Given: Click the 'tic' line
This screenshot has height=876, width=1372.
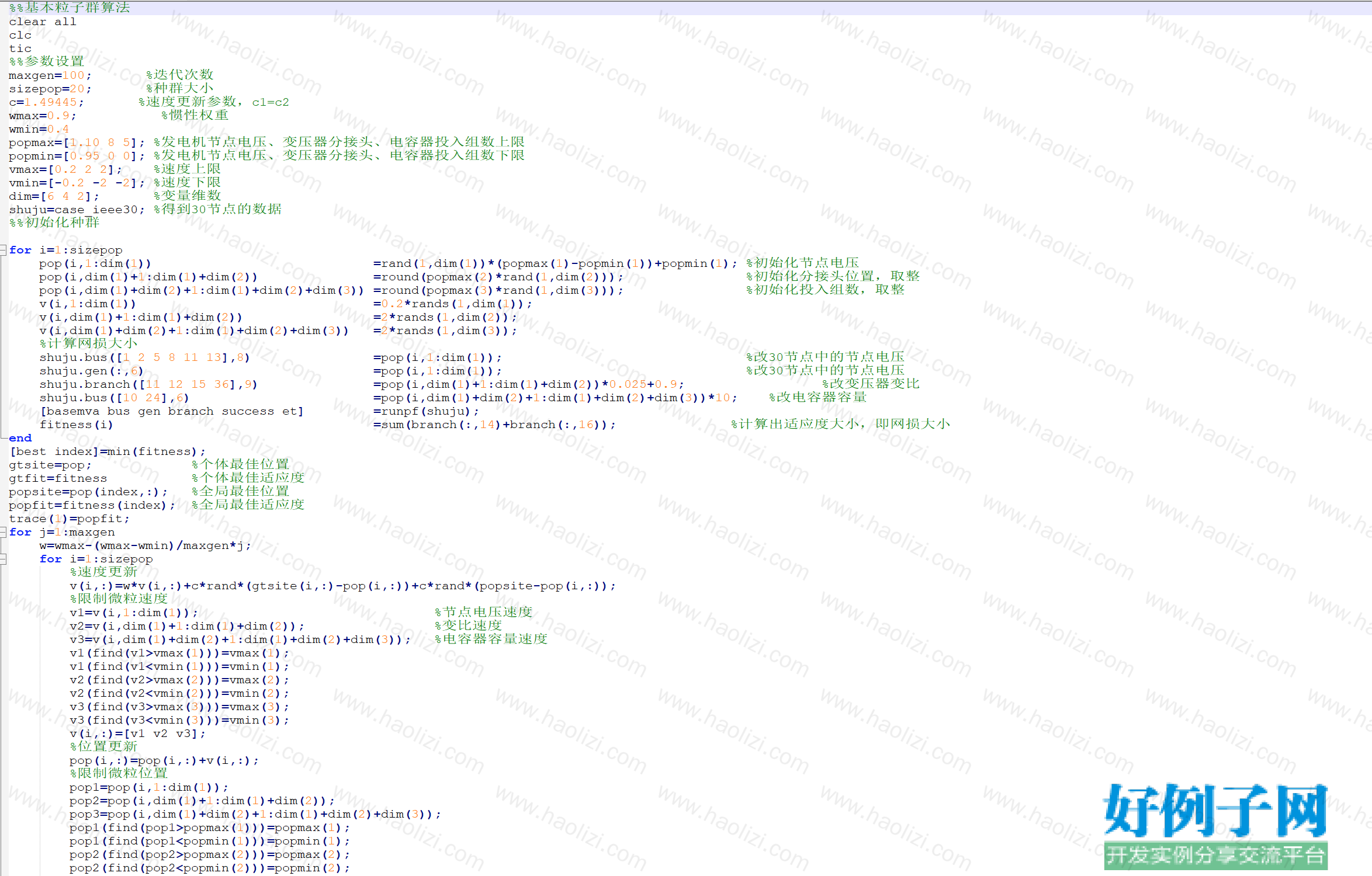Looking at the screenshot, I should point(20,48).
